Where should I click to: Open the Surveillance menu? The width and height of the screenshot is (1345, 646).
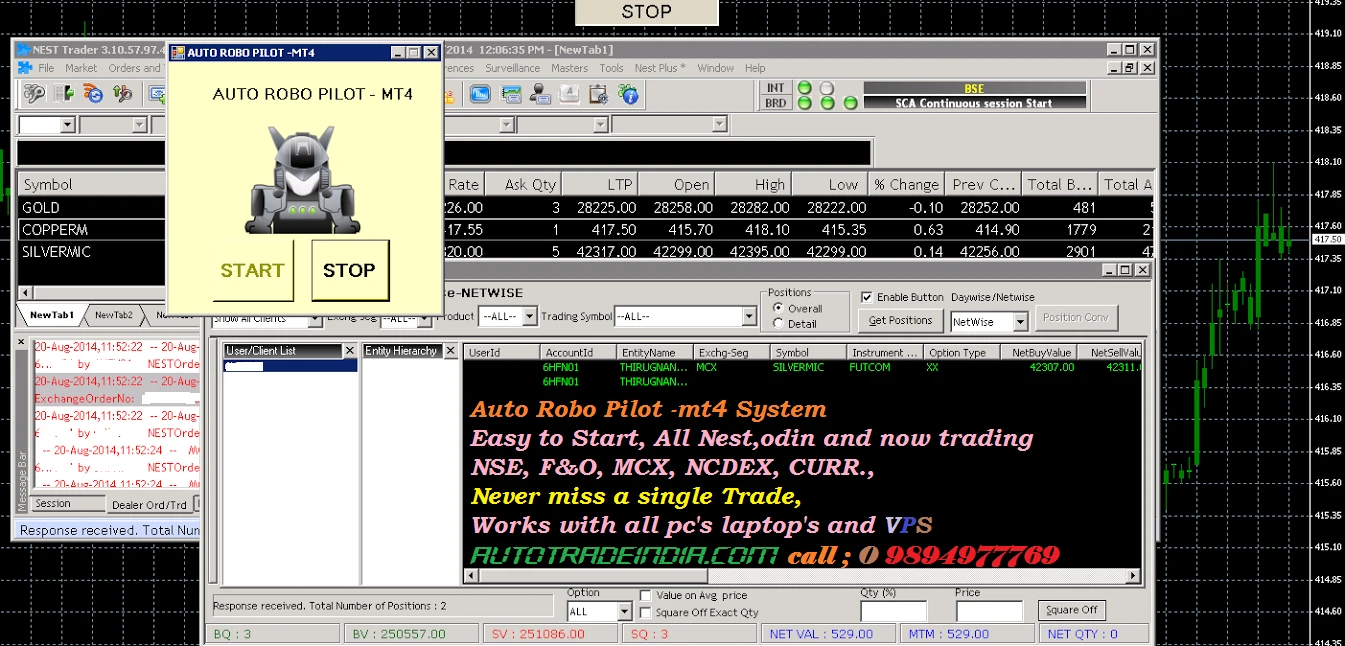point(513,68)
